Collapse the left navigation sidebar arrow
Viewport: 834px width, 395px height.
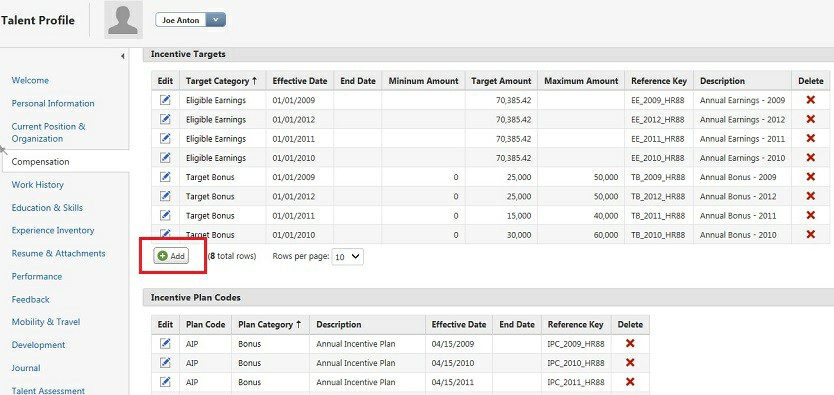122,56
